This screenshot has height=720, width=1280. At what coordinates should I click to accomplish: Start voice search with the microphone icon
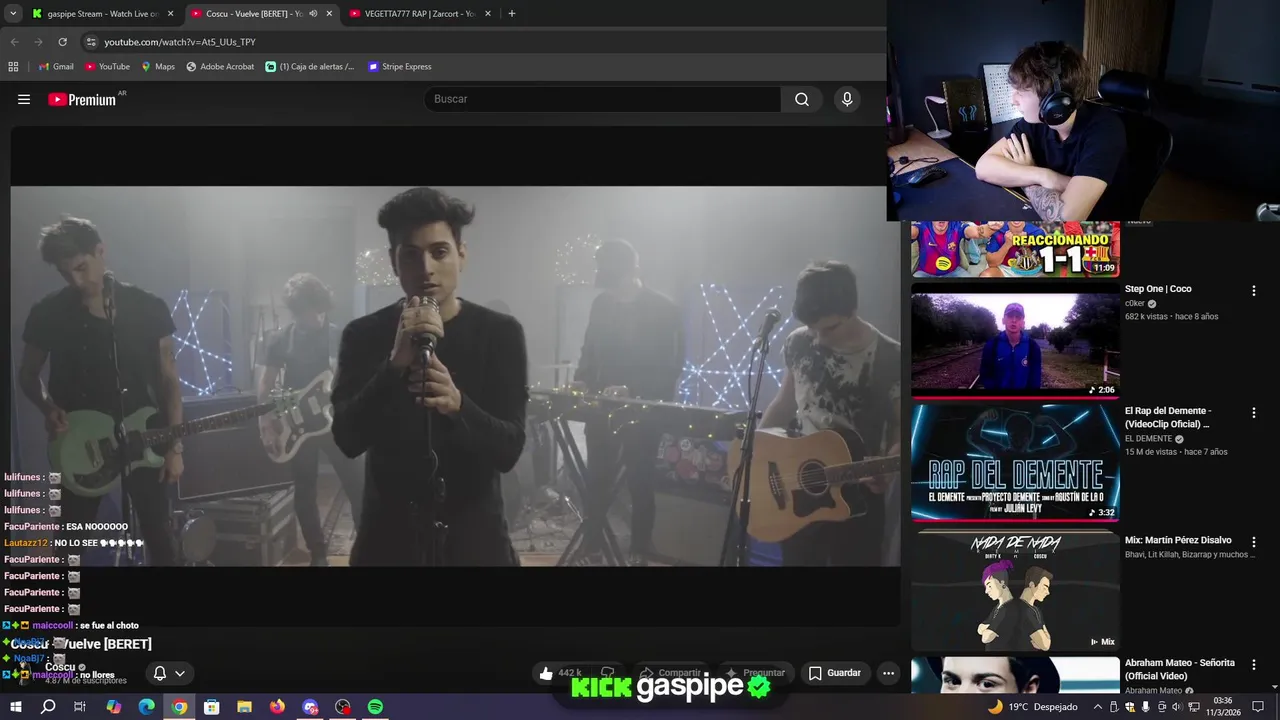click(x=847, y=99)
